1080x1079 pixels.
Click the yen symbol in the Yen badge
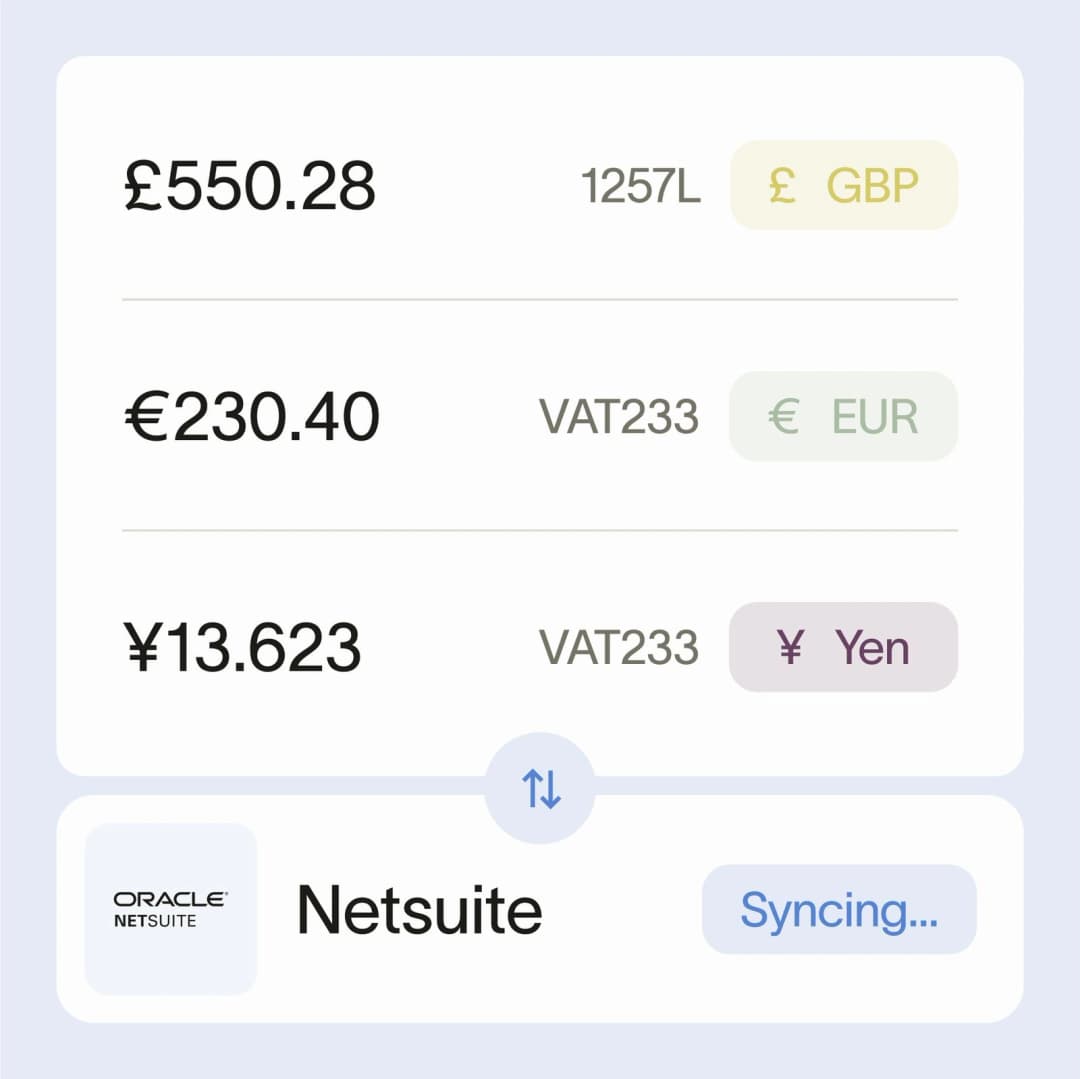point(789,648)
